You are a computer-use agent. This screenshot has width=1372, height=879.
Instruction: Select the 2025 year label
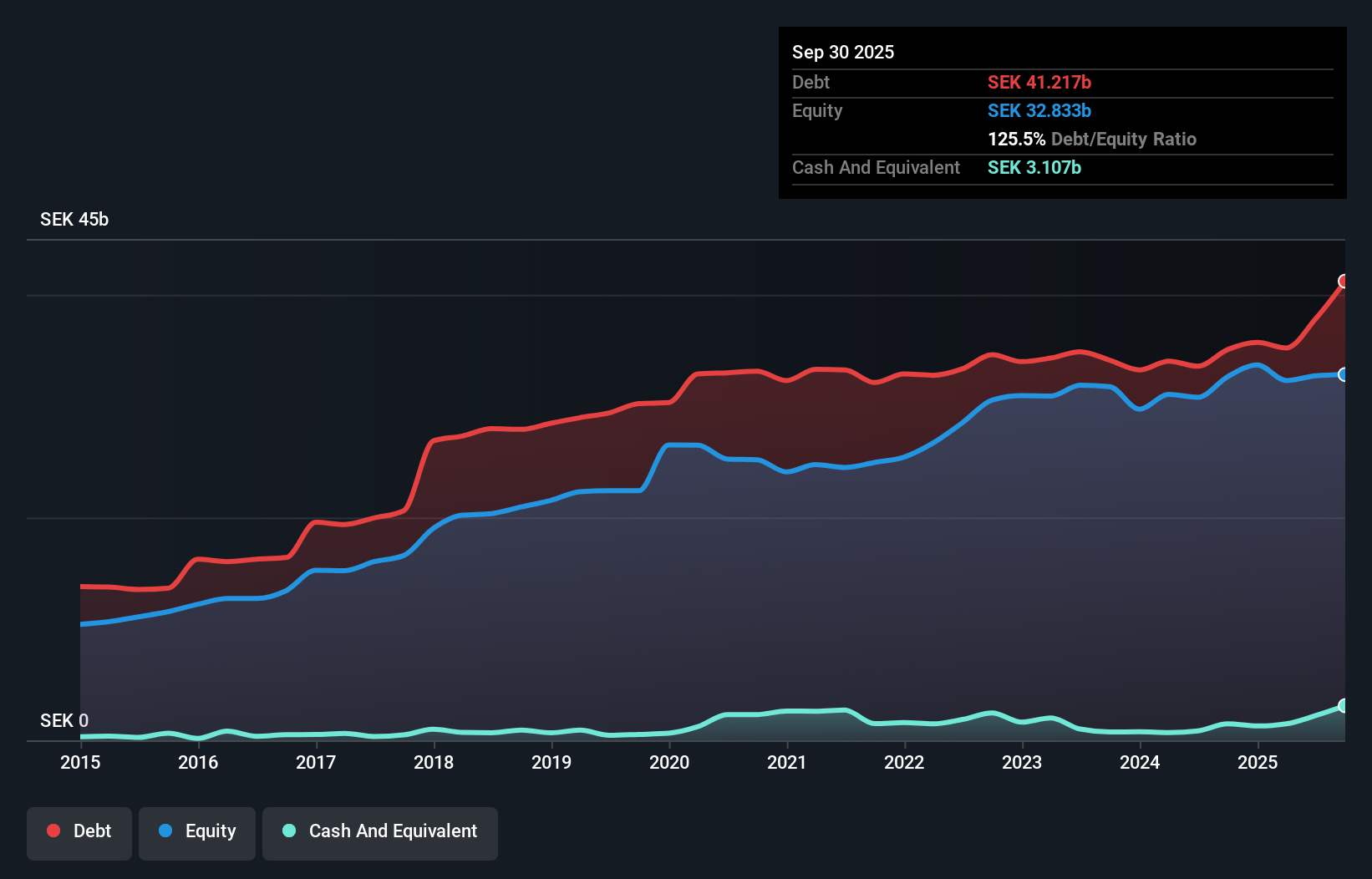(x=1258, y=763)
